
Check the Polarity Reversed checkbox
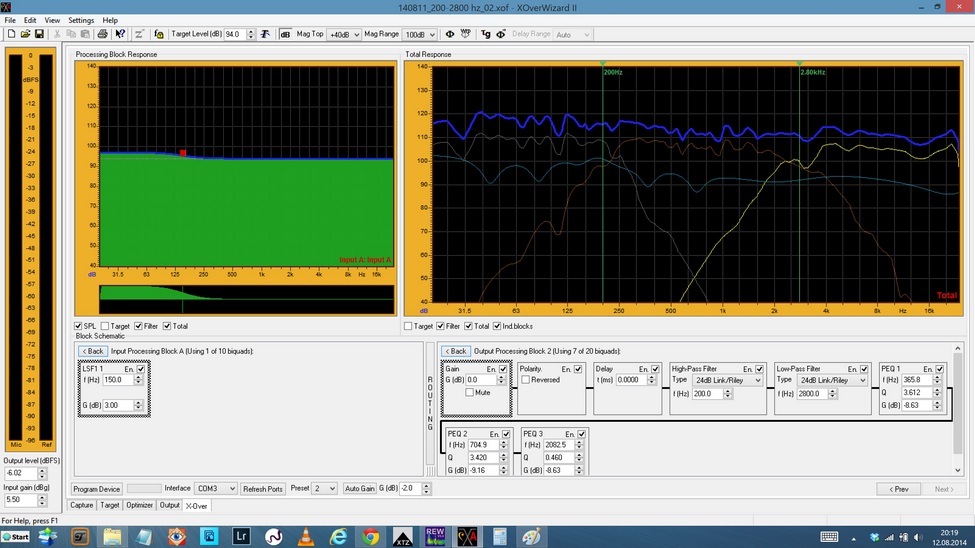click(525, 379)
